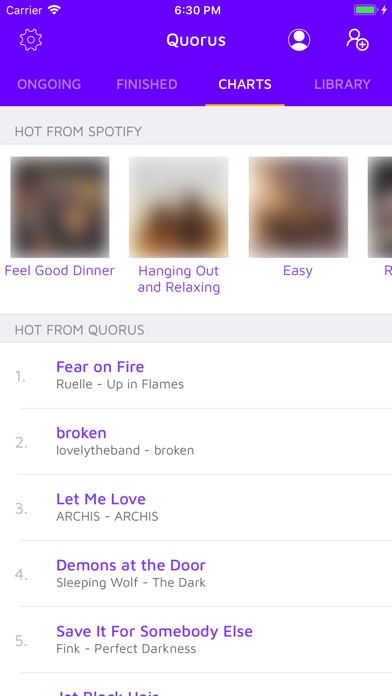
Task: Tap the Feel Good Dinner label
Action: 60,271
